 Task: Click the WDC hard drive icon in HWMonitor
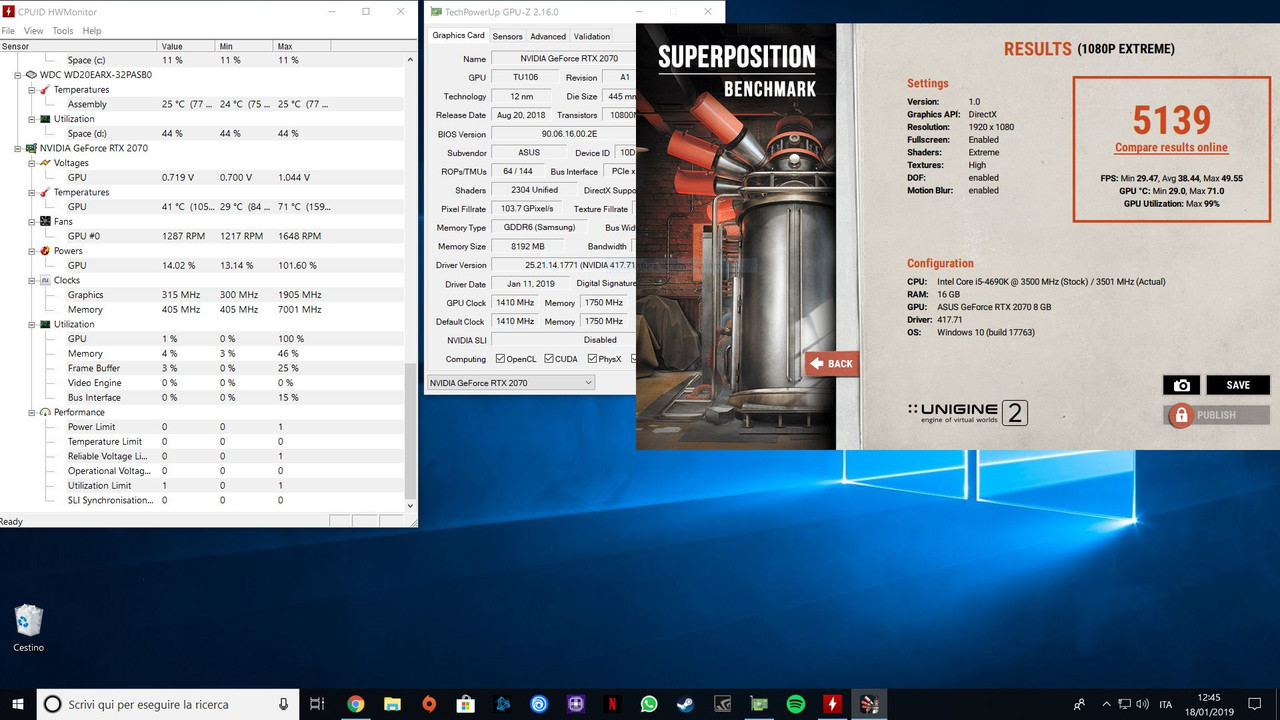[x=31, y=75]
